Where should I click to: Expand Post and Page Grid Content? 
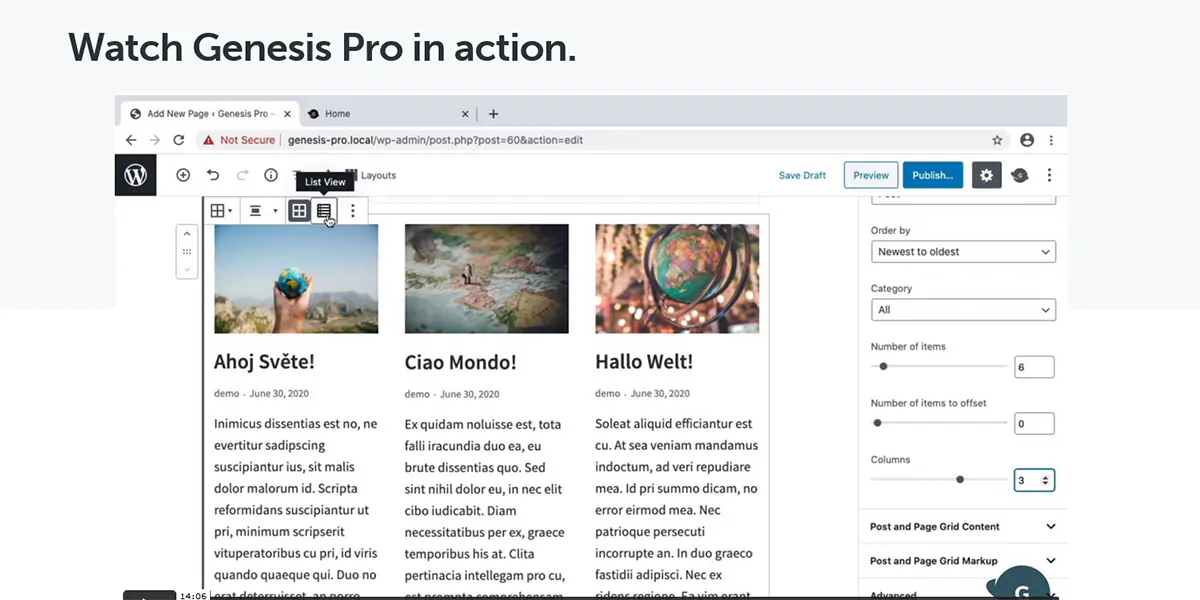pyautogui.click(x=963, y=527)
